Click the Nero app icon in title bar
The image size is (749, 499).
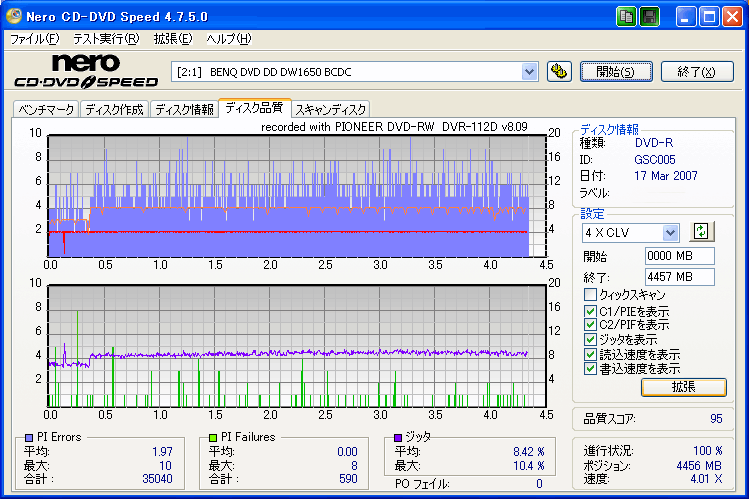14,17
